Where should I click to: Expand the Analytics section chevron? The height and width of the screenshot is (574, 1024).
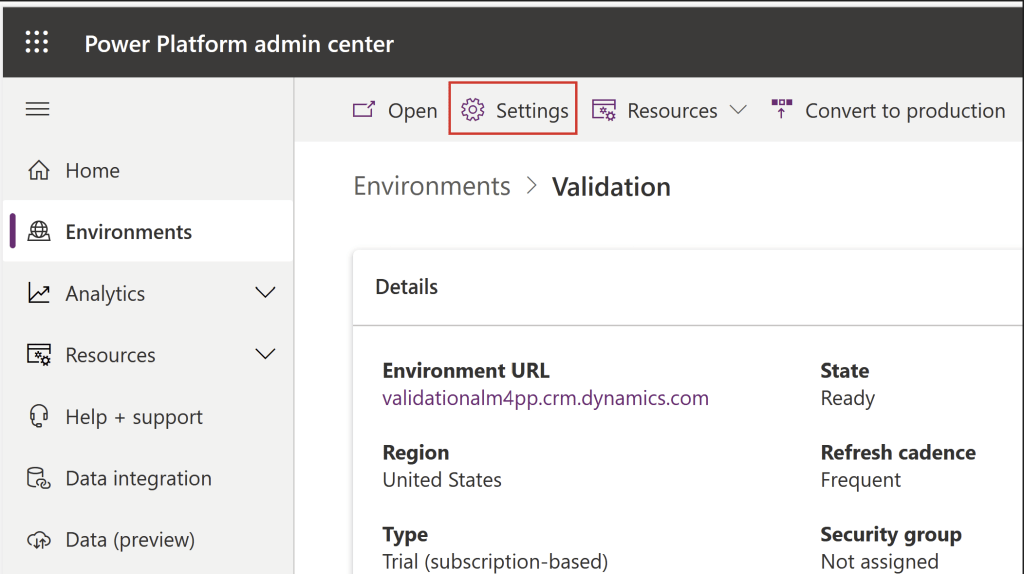[x=265, y=293]
